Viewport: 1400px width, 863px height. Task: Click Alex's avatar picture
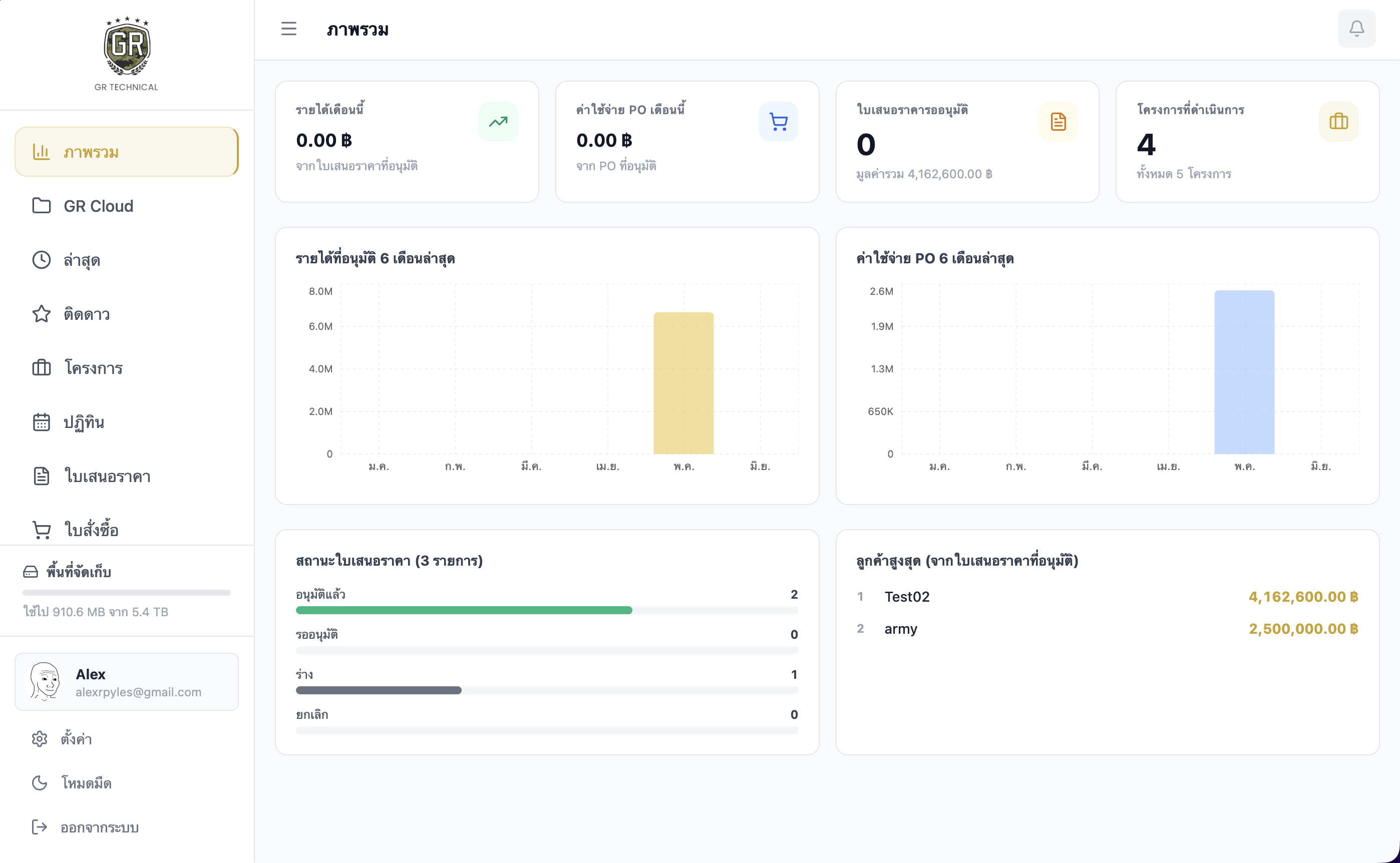point(45,681)
